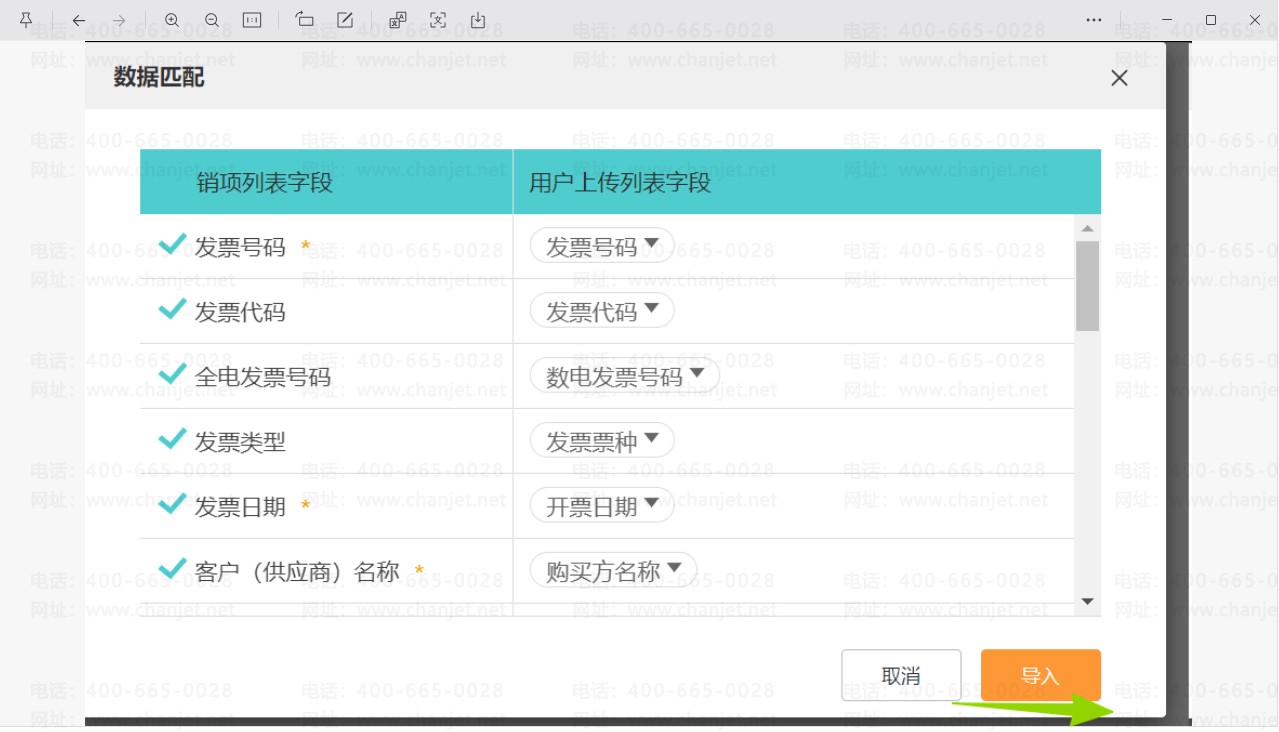Pin the image viewer window

click(x=26, y=20)
